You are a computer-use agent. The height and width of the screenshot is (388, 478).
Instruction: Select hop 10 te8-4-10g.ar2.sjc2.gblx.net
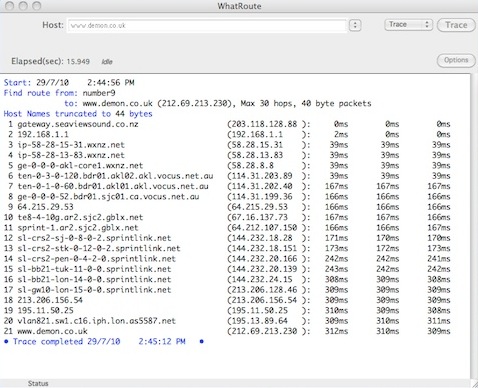[x=80, y=217]
